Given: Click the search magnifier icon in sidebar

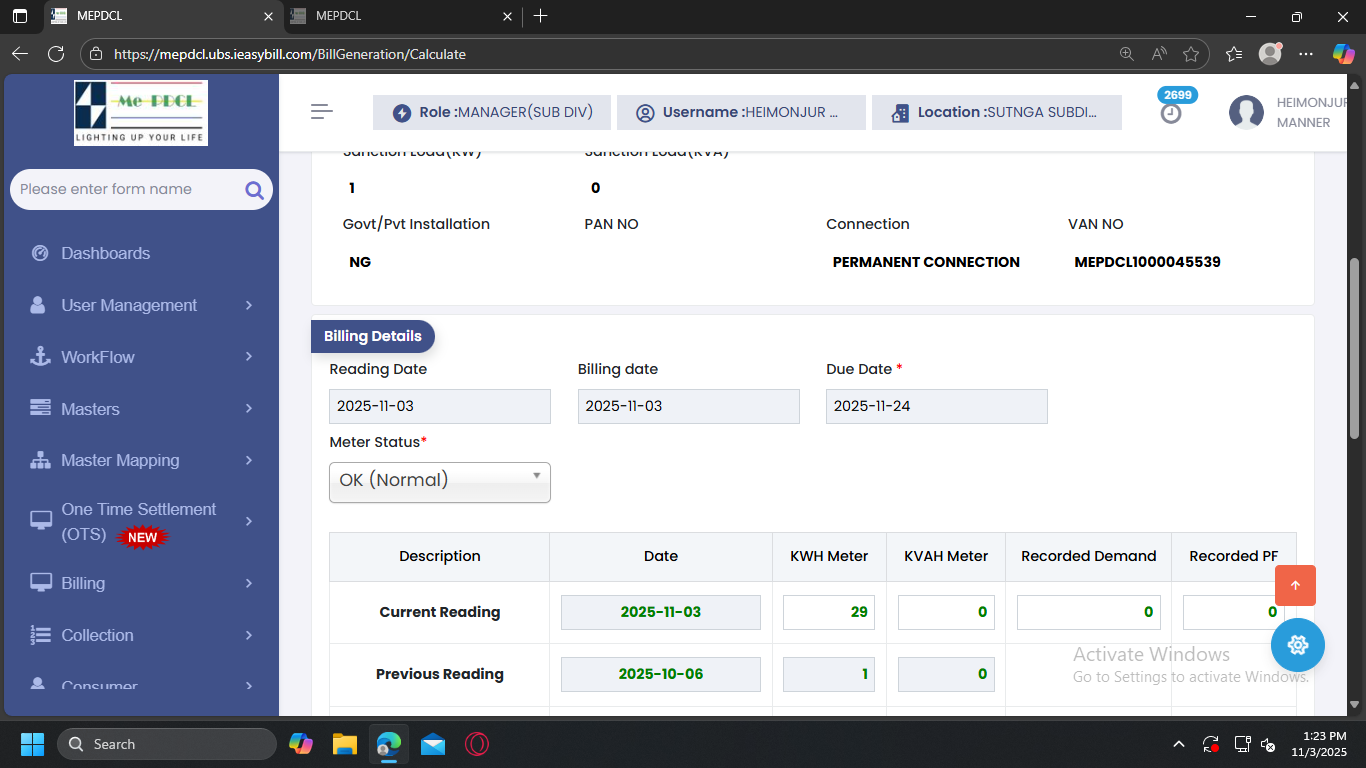Looking at the screenshot, I should point(254,190).
